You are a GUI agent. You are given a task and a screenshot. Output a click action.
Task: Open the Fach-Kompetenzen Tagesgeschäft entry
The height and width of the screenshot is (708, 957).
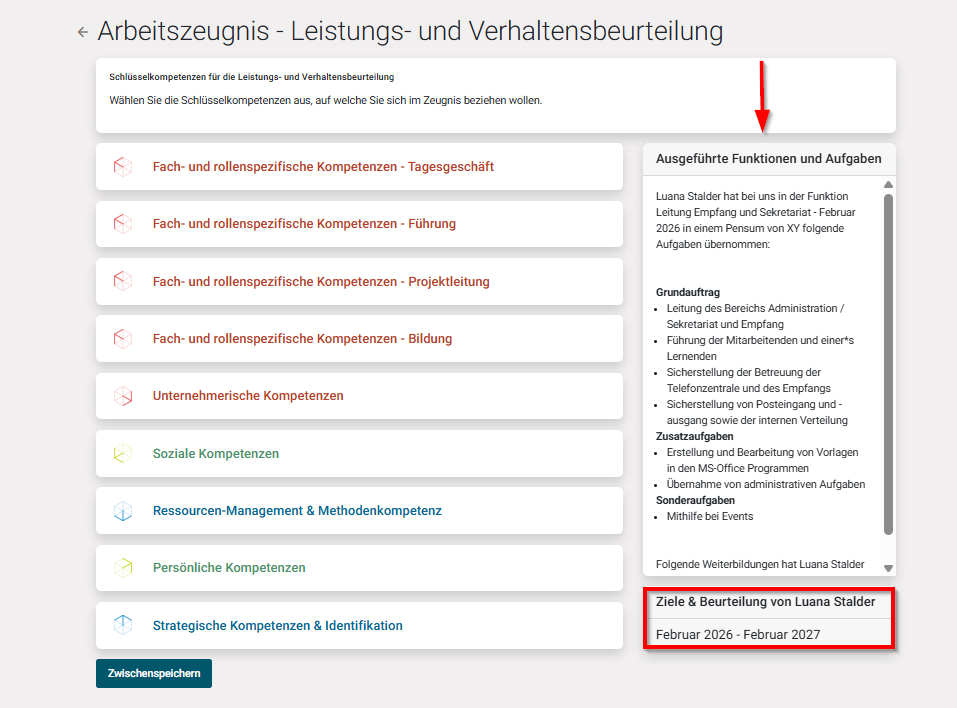(x=320, y=166)
